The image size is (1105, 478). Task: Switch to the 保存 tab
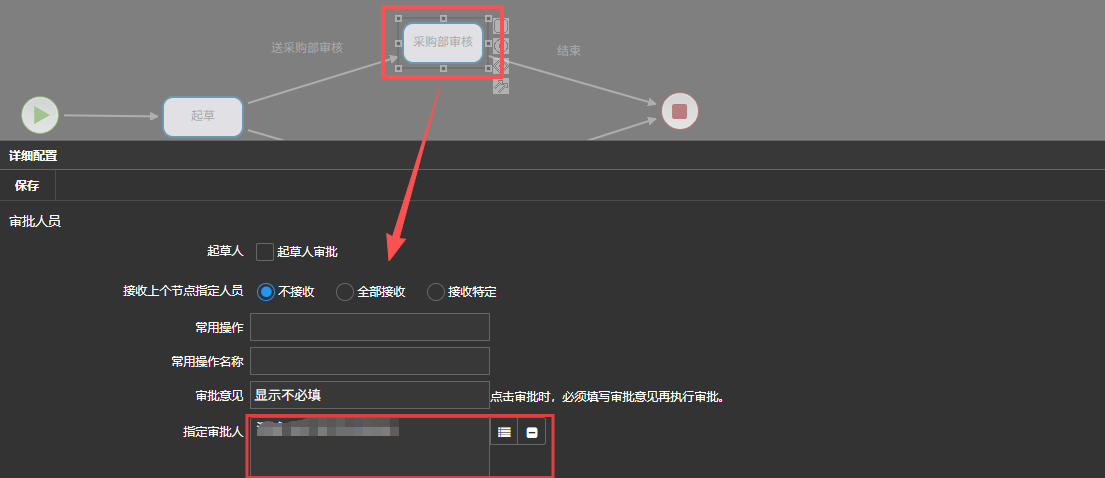pos(27,186)
